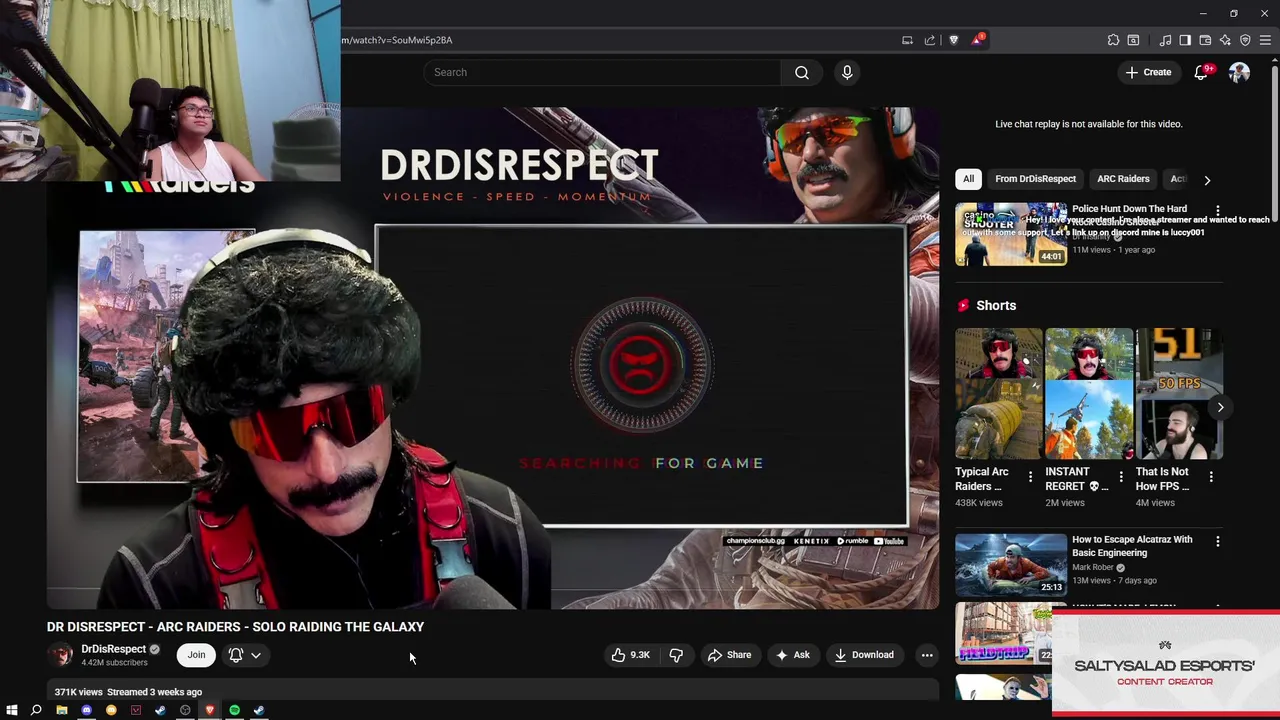The width and height of the screenshot is (1280, 720).
Task: Join the DrDisrespect channel membership
Action: point(196,655)
